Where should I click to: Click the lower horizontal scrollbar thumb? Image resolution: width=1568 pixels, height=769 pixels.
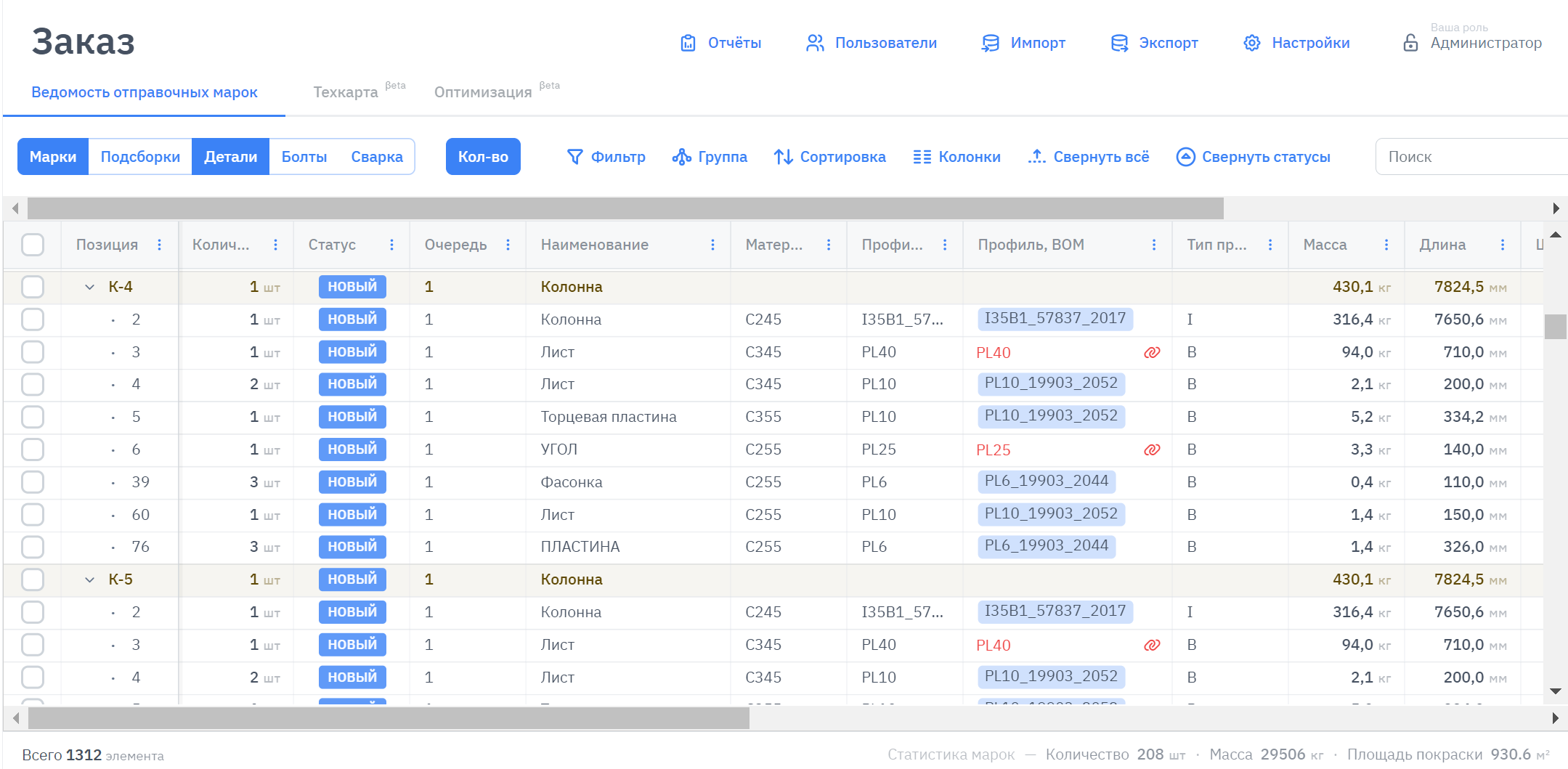[x=389, y=718]
